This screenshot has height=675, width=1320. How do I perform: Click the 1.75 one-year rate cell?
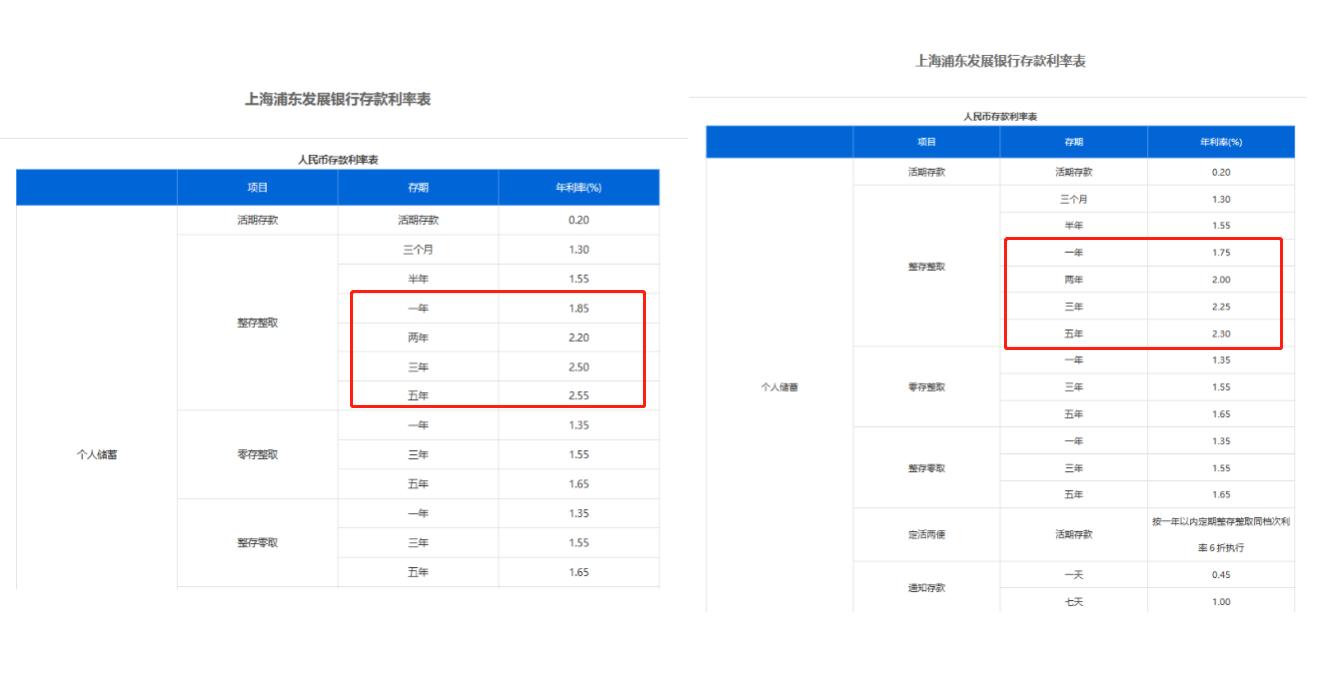point(1220,253)
